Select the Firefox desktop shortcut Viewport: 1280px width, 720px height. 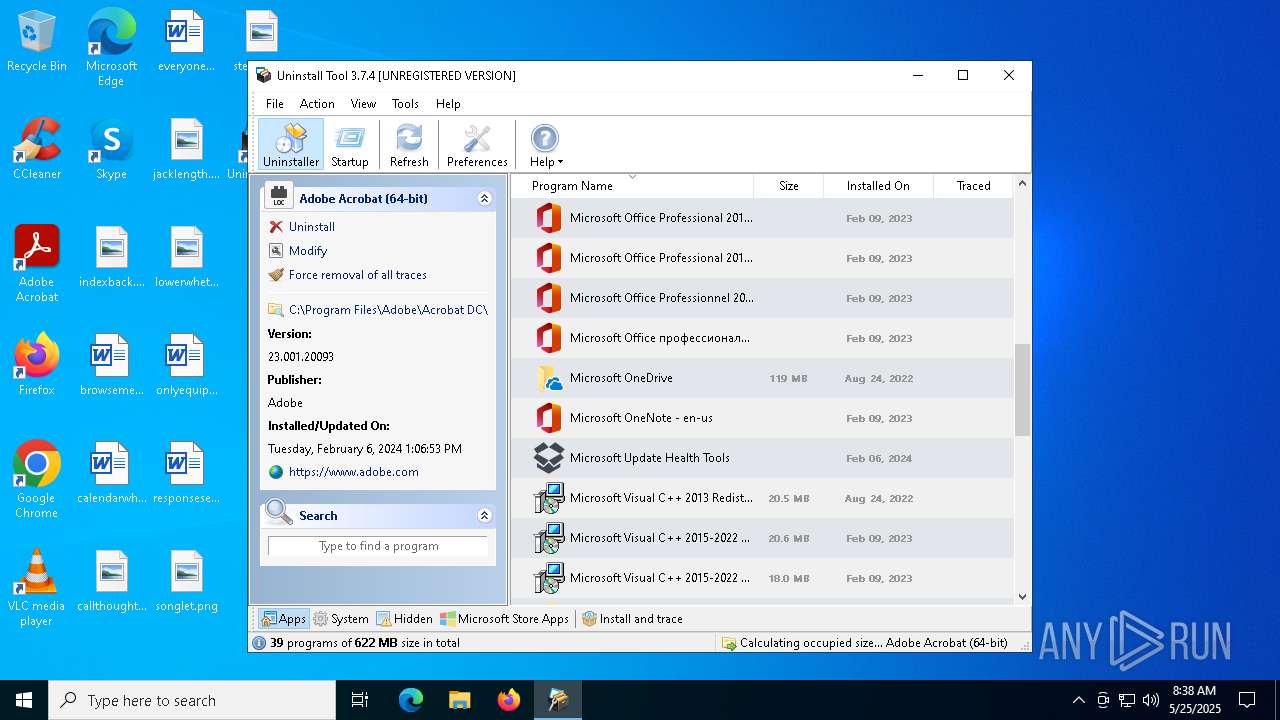click(x=37, y=365)
